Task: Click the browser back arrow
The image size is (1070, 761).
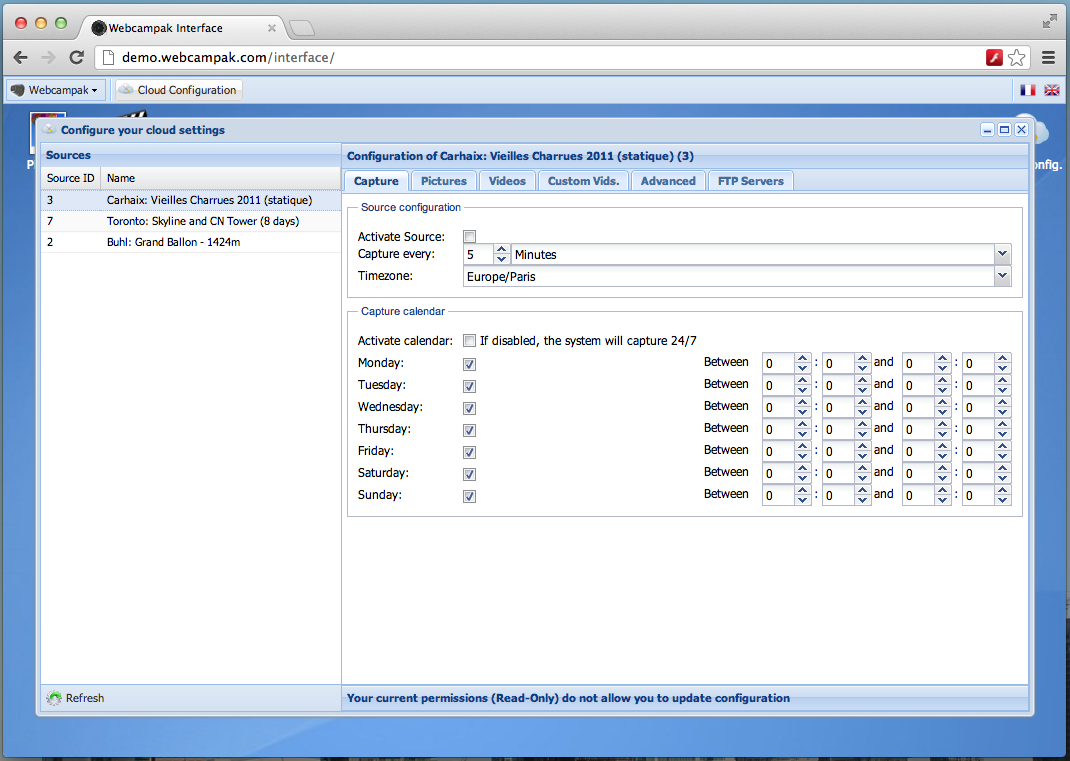Action: (20, 57)
